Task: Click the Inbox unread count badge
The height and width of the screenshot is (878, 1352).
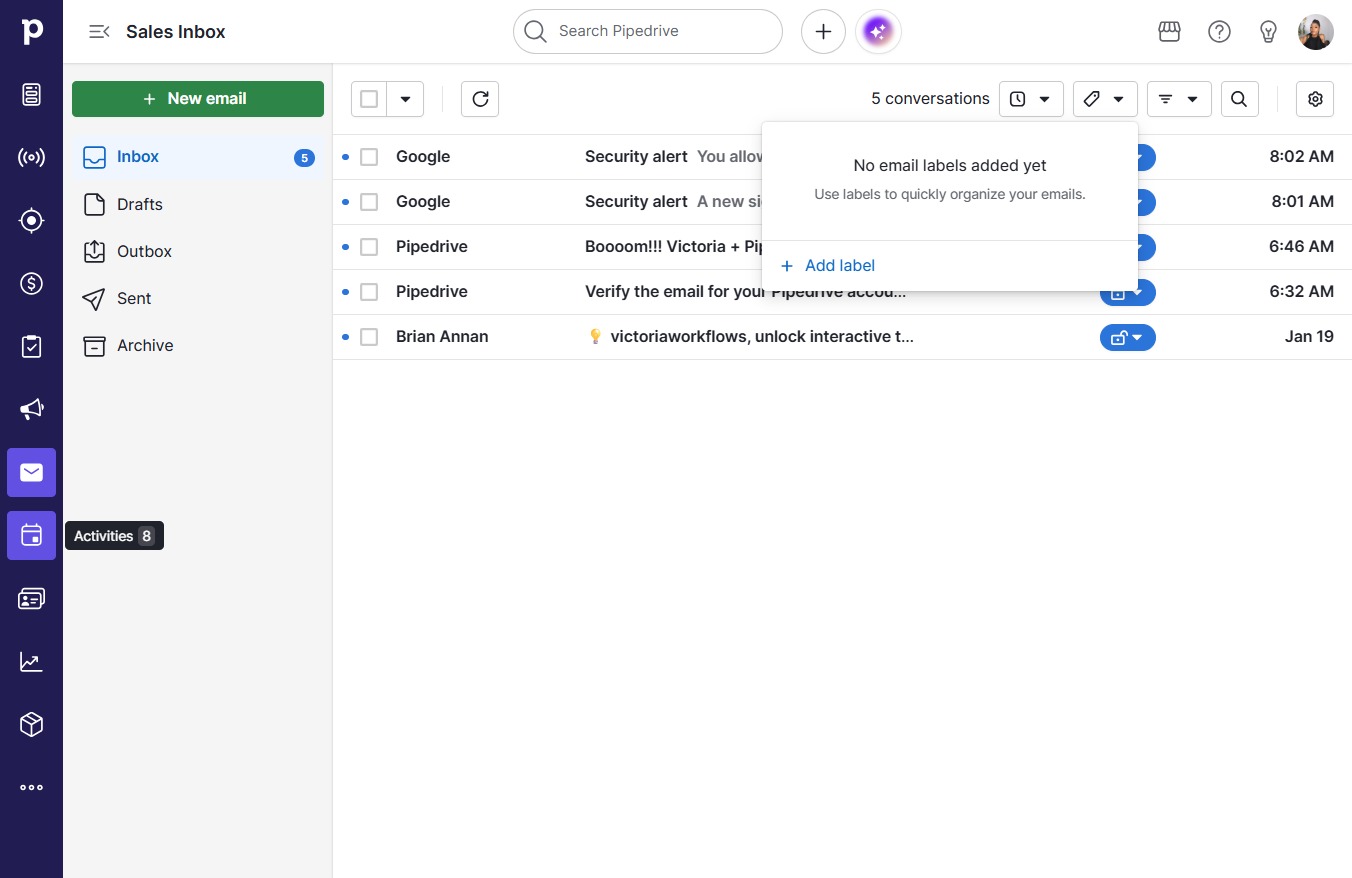Action: (304, 158)
